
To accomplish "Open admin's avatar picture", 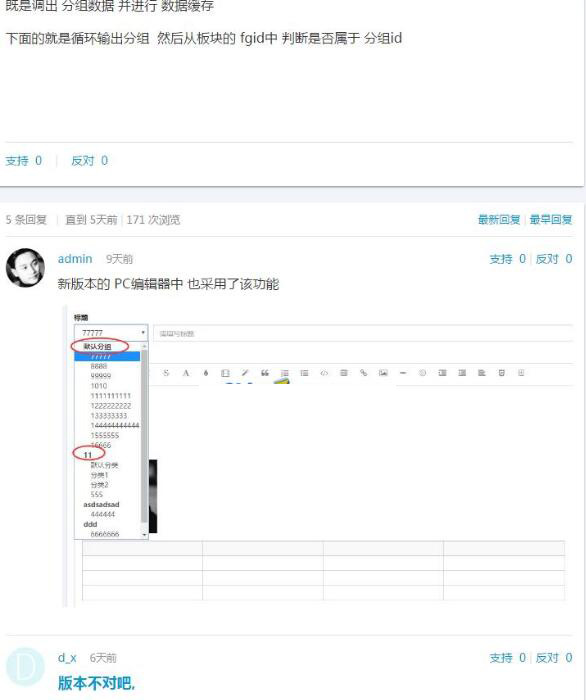I will pyautogui.click(x=25, y=267).
